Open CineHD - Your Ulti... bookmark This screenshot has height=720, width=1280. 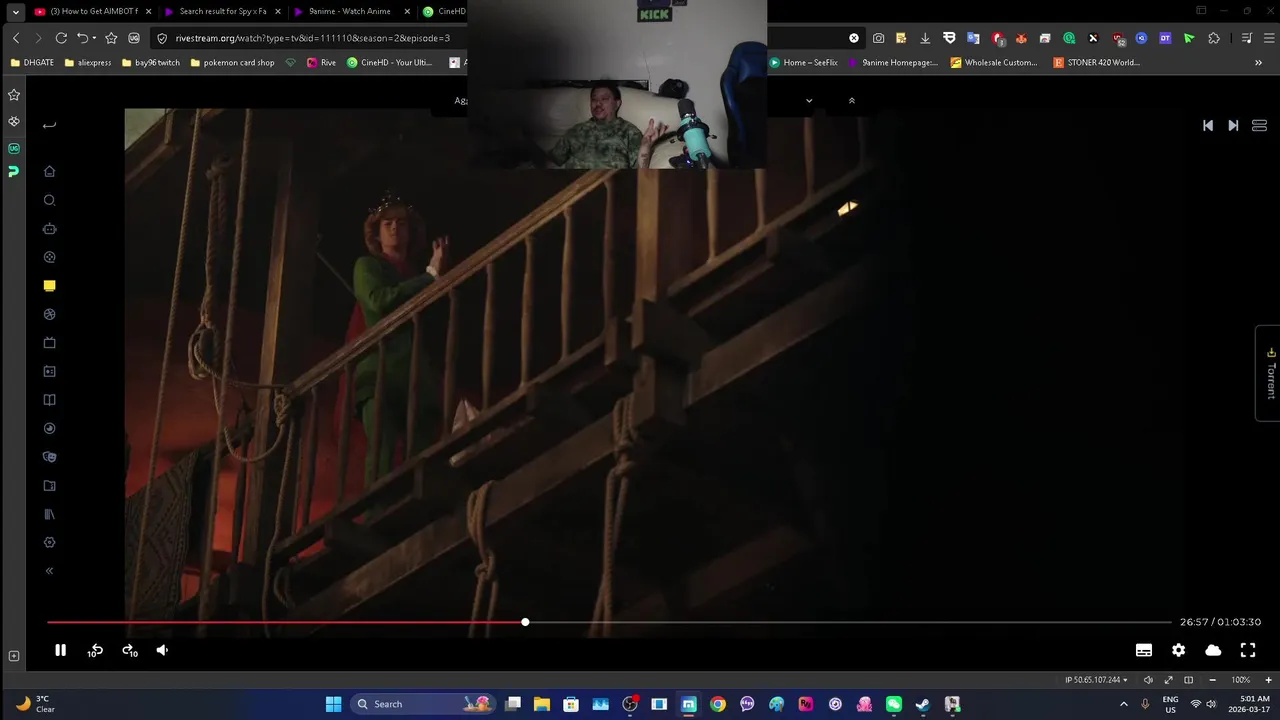point(390,62)
